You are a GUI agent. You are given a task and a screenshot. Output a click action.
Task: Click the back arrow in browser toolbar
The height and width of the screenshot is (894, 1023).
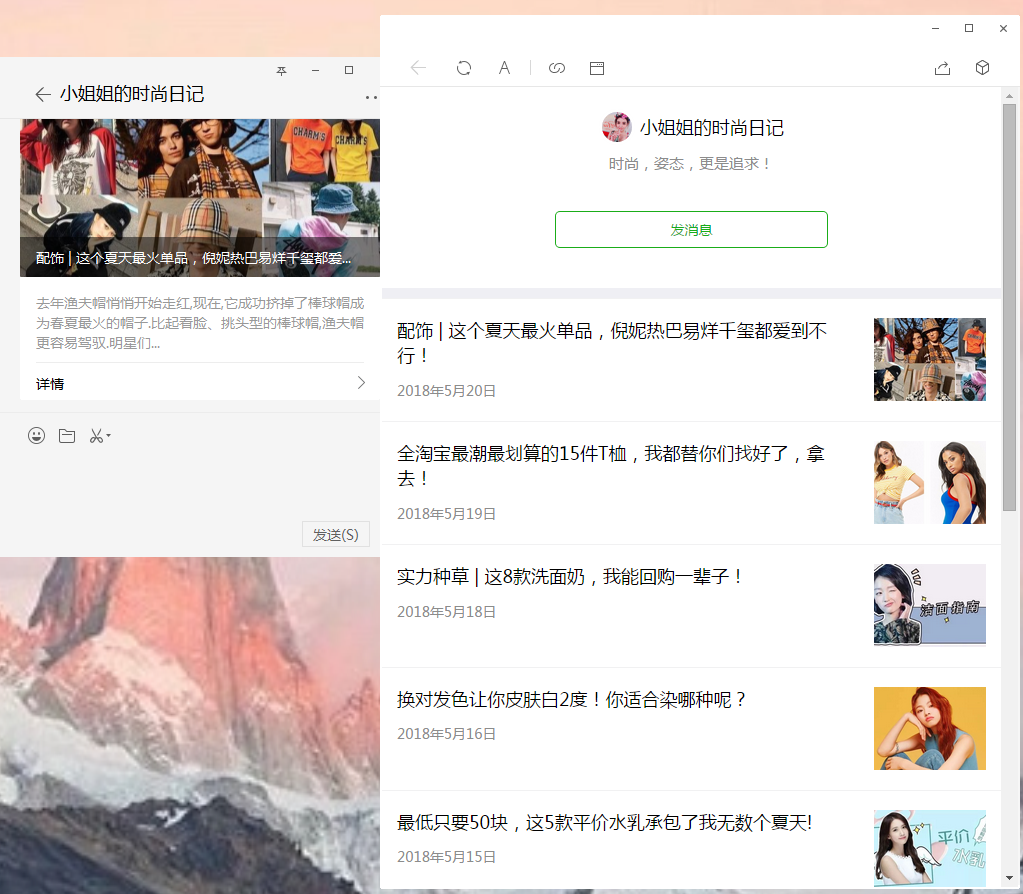[418, 68]
